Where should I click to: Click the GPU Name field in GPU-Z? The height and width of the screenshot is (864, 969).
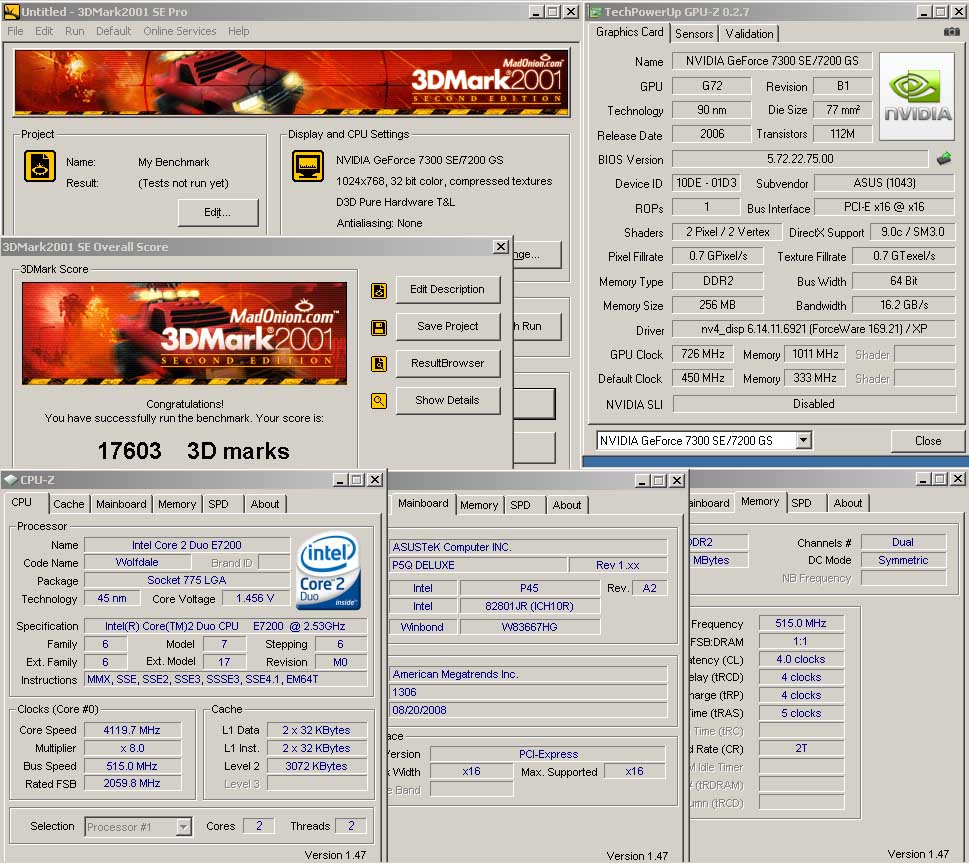tap(772, 61)
